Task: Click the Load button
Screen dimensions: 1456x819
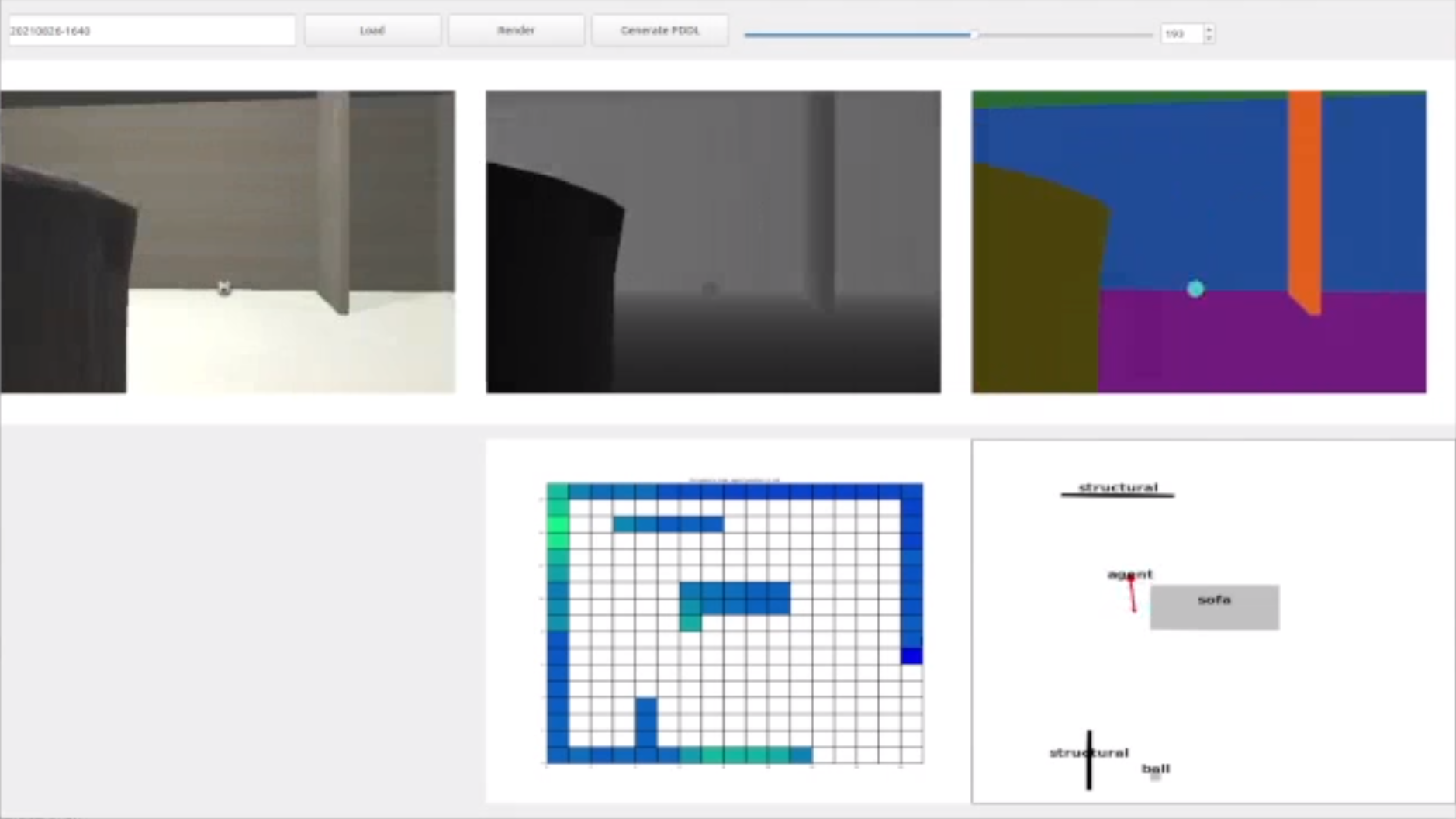Action: (372, 30)
